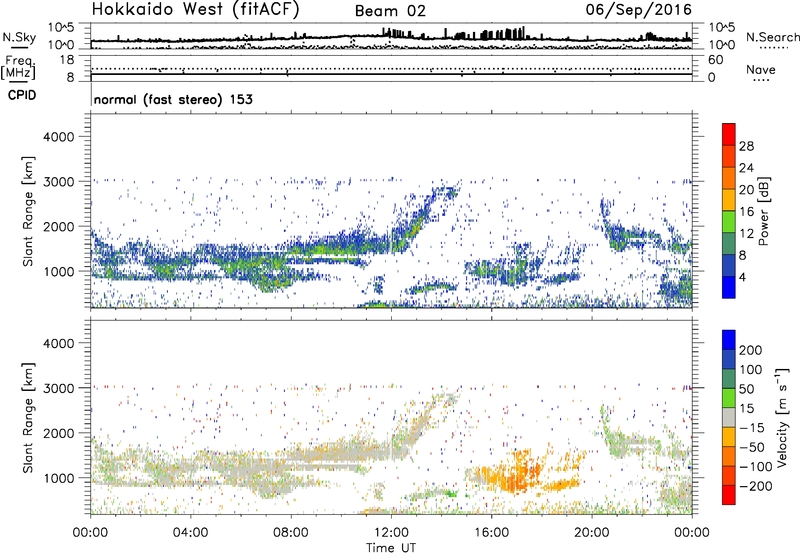Click the '2000' tick of velocity panel

point(58,433)
